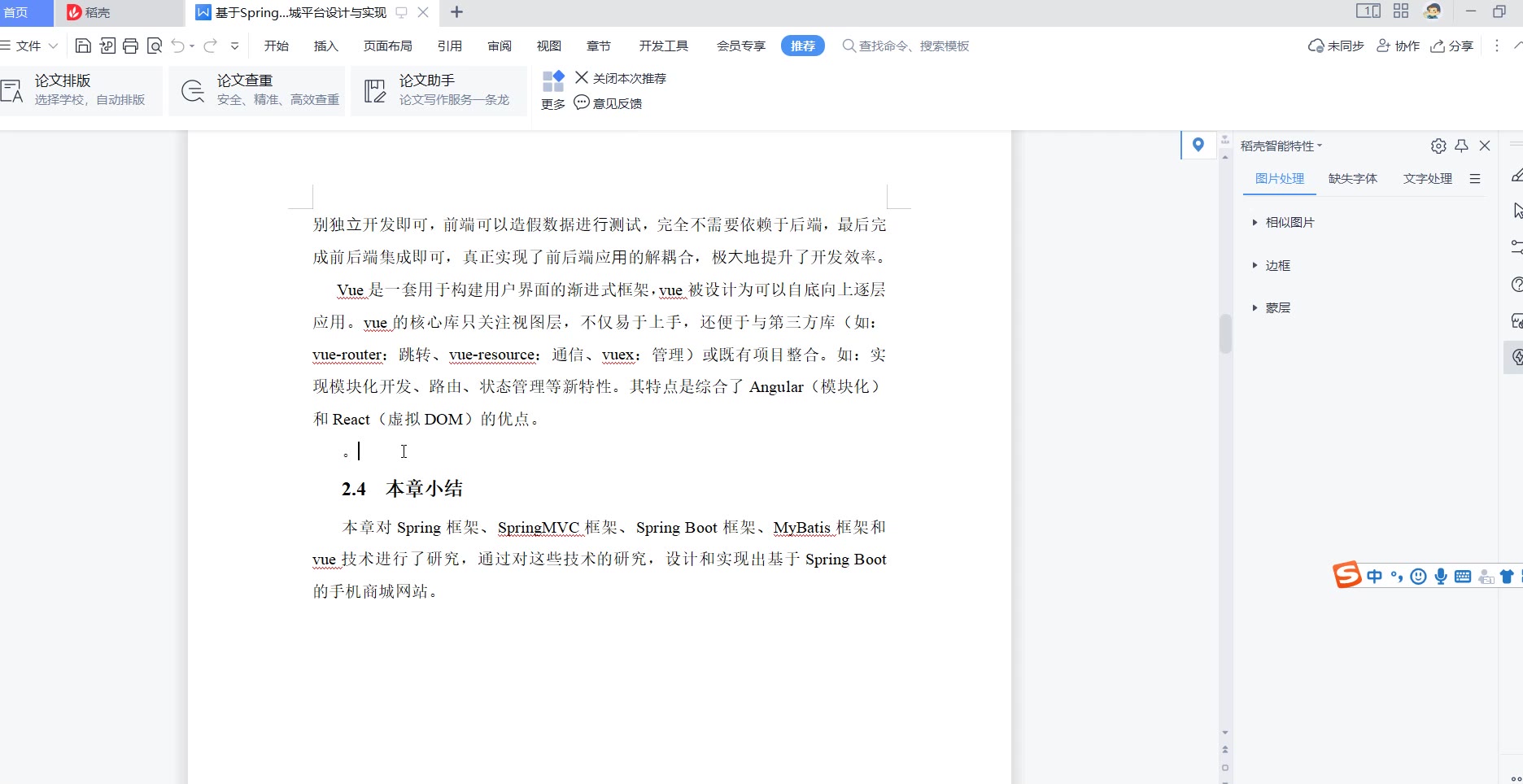This screenshot has height=784, width=1523.
Task: Click 关闭本次推荐 to dismiss recommendations
Action: pyautogui.click(x=621, y=78)
